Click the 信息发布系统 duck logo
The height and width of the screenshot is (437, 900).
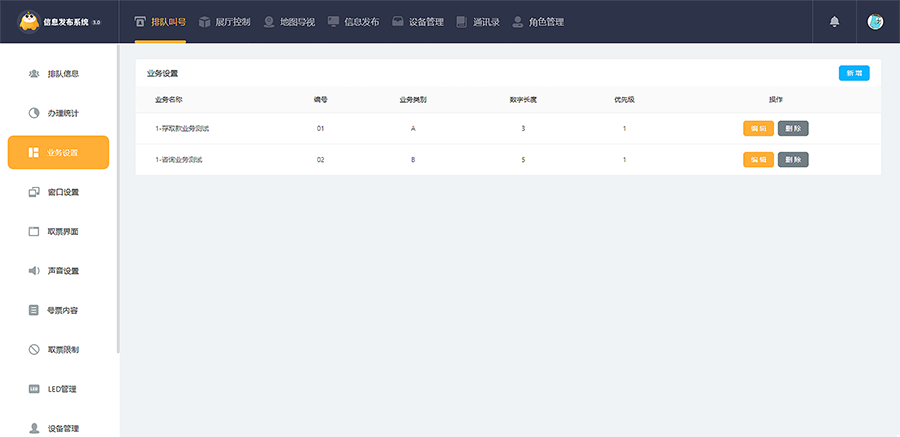coord(29,22)
